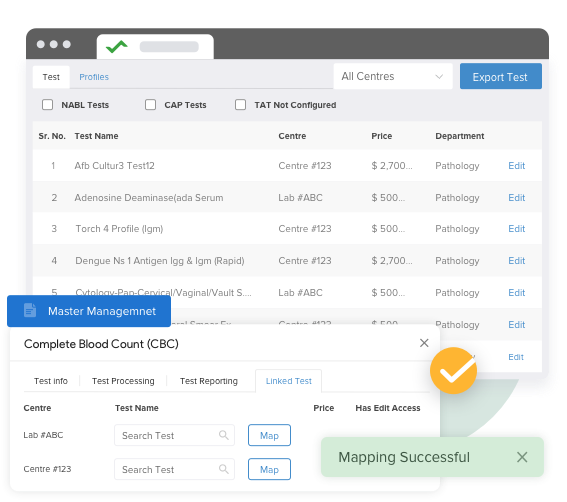Click the Department column header
This screenshot has width=567, height=502.
[x=459, y=136]
